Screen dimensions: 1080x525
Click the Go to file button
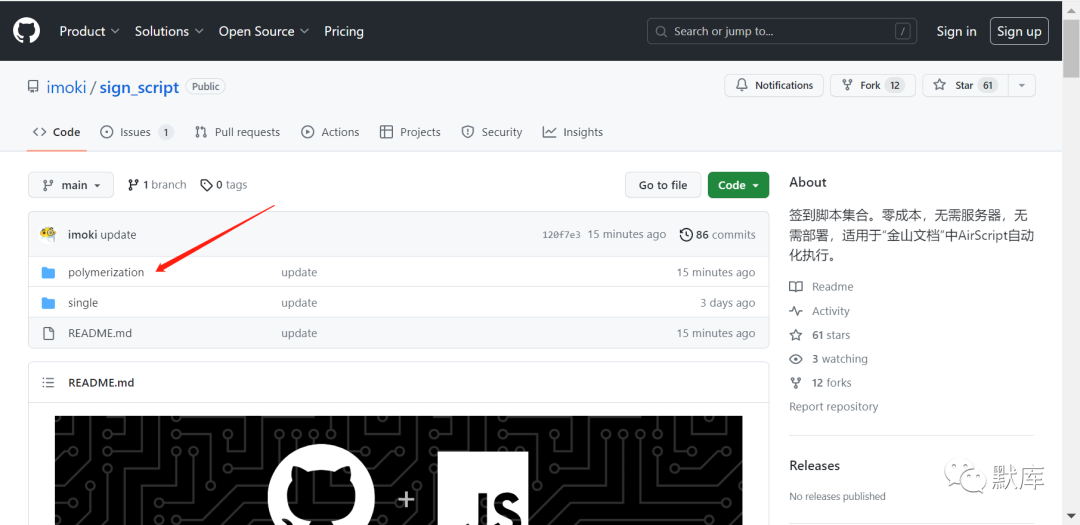663,185
